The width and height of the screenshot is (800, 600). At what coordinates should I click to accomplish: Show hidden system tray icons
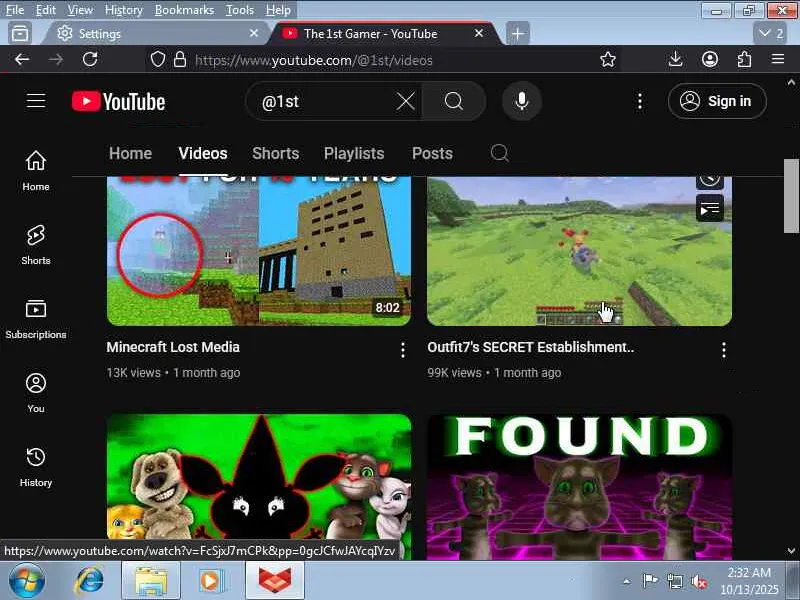point(627,581)
